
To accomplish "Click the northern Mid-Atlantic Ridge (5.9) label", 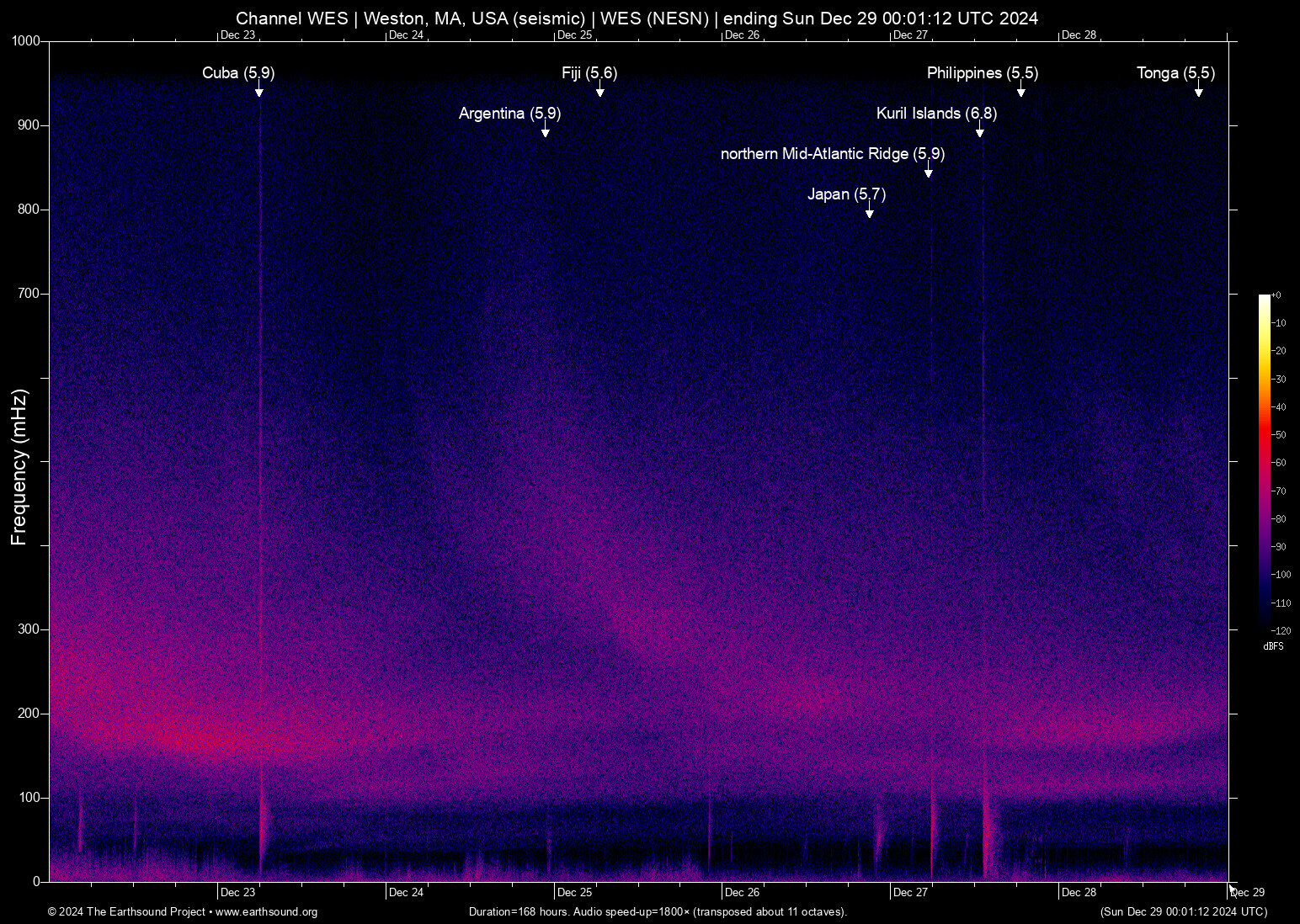I will pos(832,154).
